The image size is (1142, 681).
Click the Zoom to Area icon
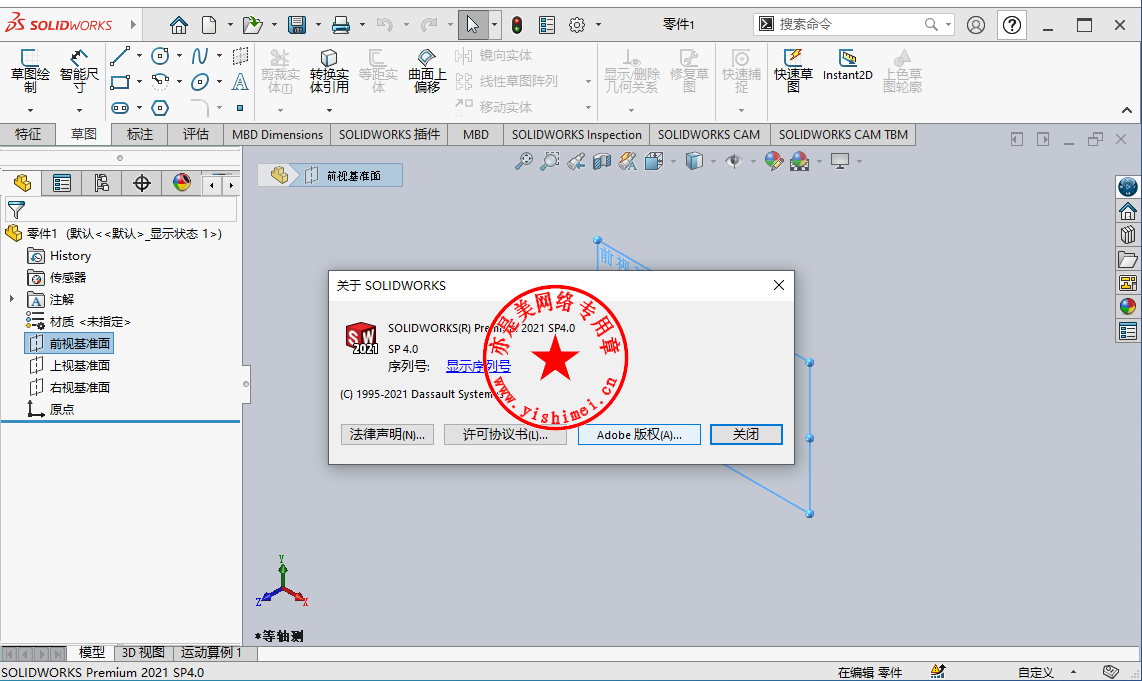pyautogui.click(x=550, y=161)
